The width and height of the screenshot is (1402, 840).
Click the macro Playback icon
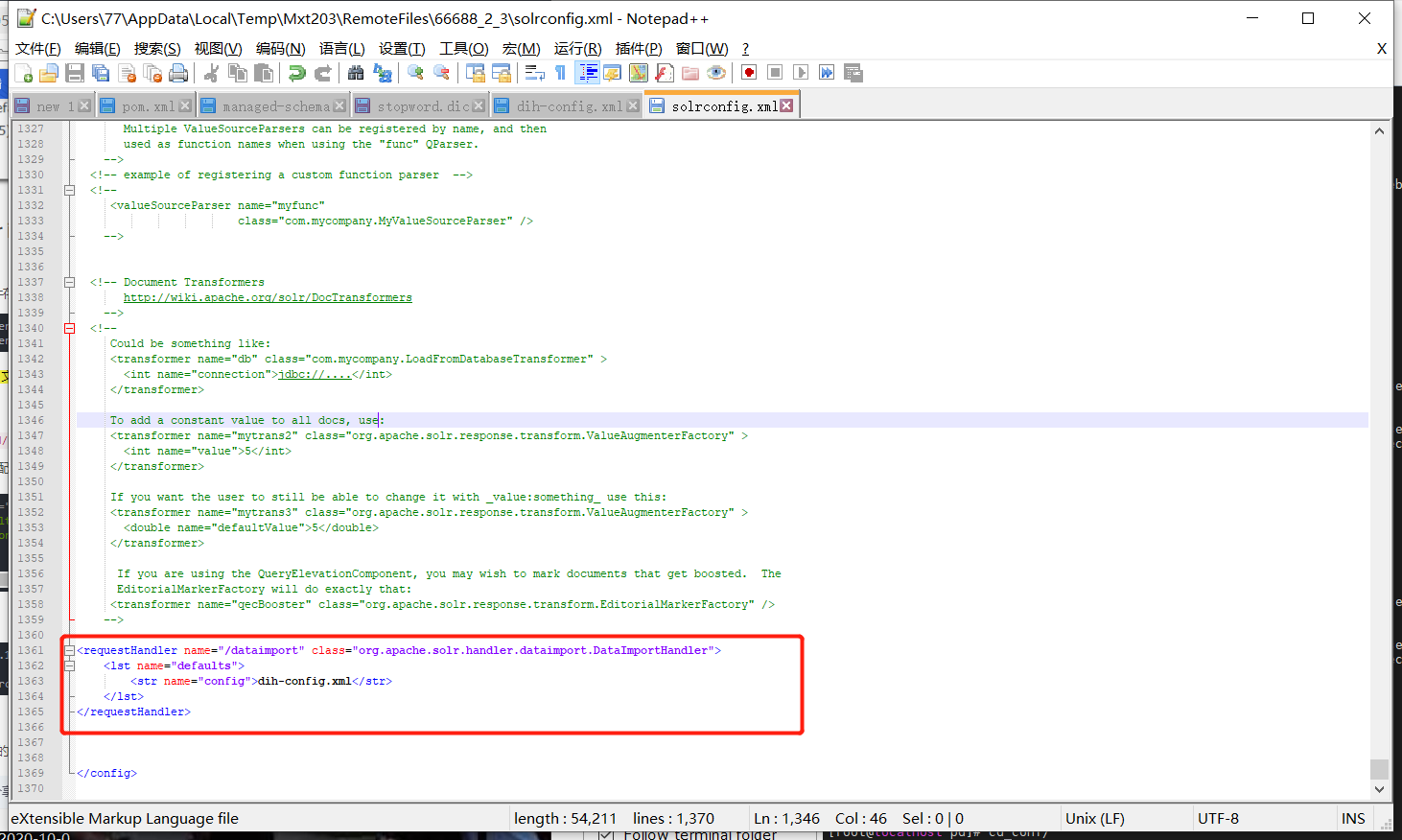coord(801,73)
